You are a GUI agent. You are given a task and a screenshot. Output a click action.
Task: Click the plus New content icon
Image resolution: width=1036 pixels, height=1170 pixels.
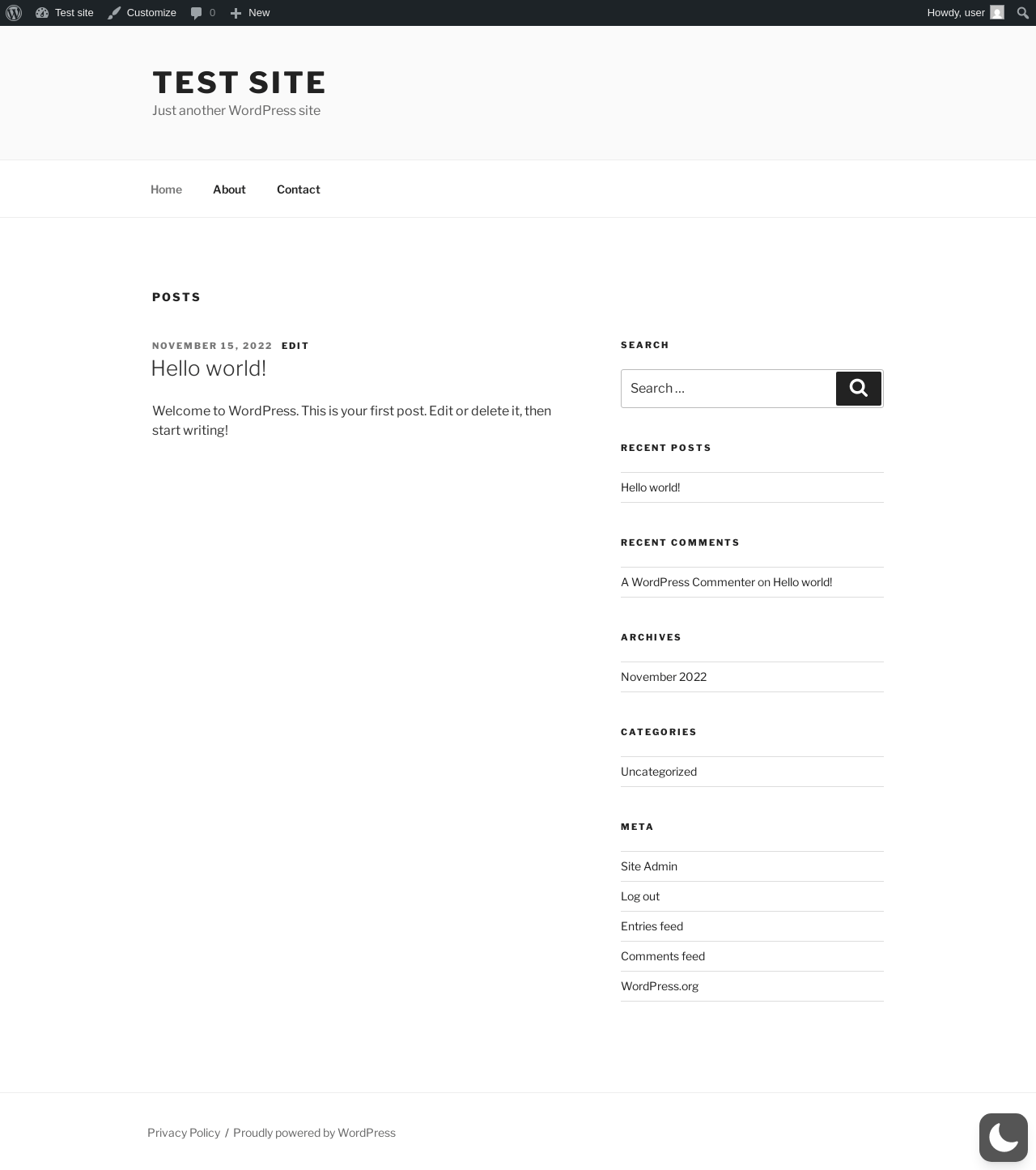pos(236,13)
